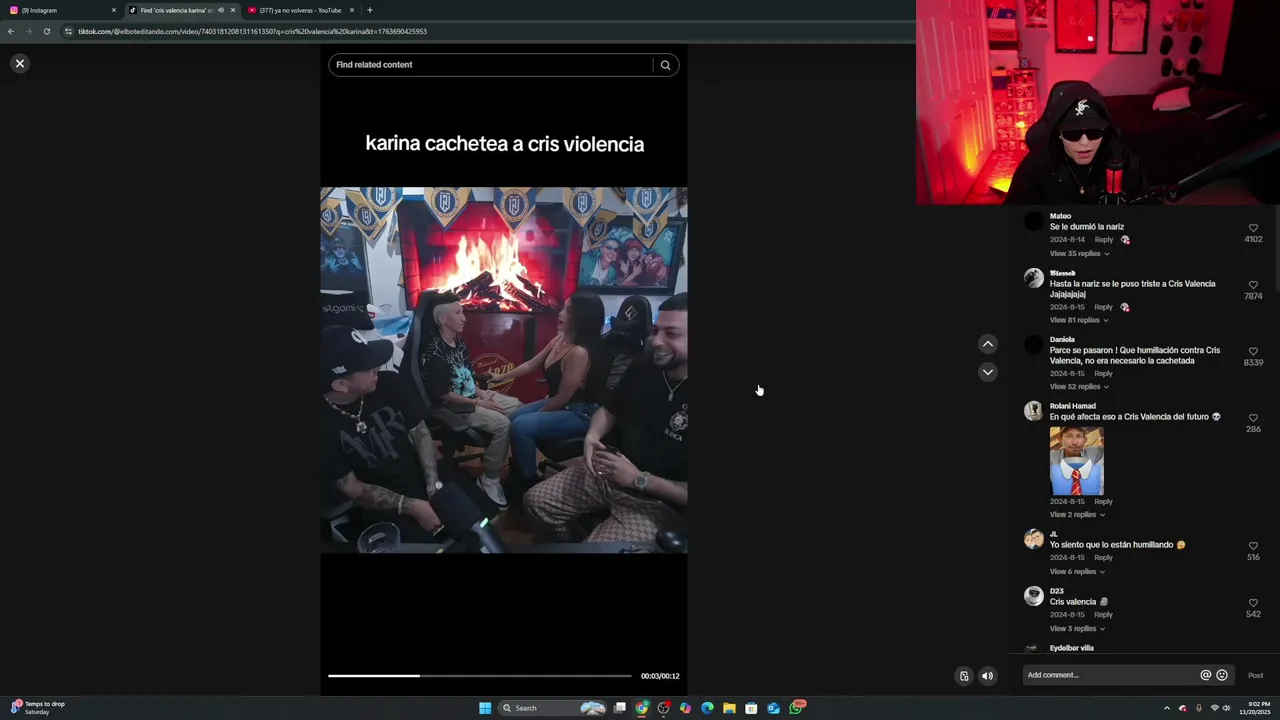Open Mateo's profile avatar
This screenshot has width=1280, height=720.
(x=1034, y=221)
